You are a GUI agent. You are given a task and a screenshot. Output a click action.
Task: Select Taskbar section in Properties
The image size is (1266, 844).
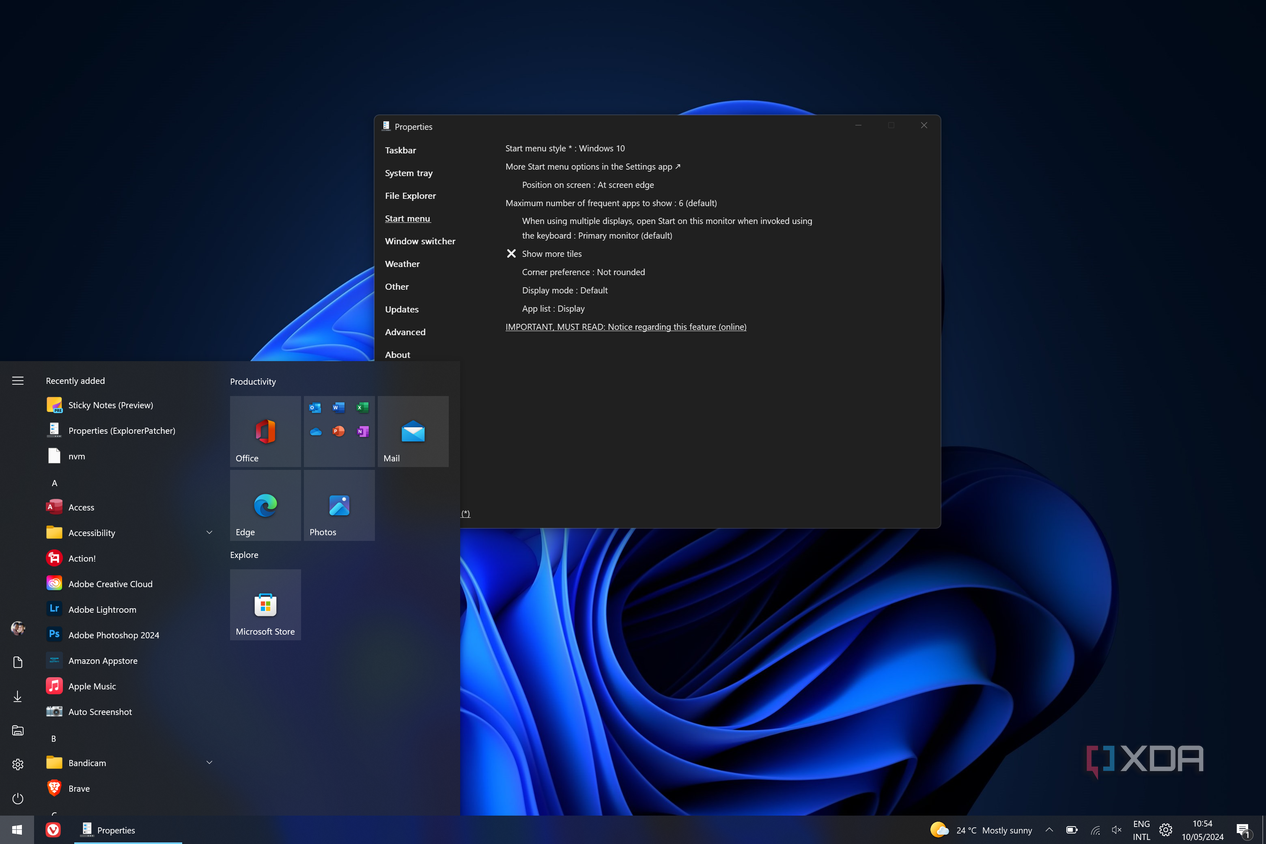(401, 150)
